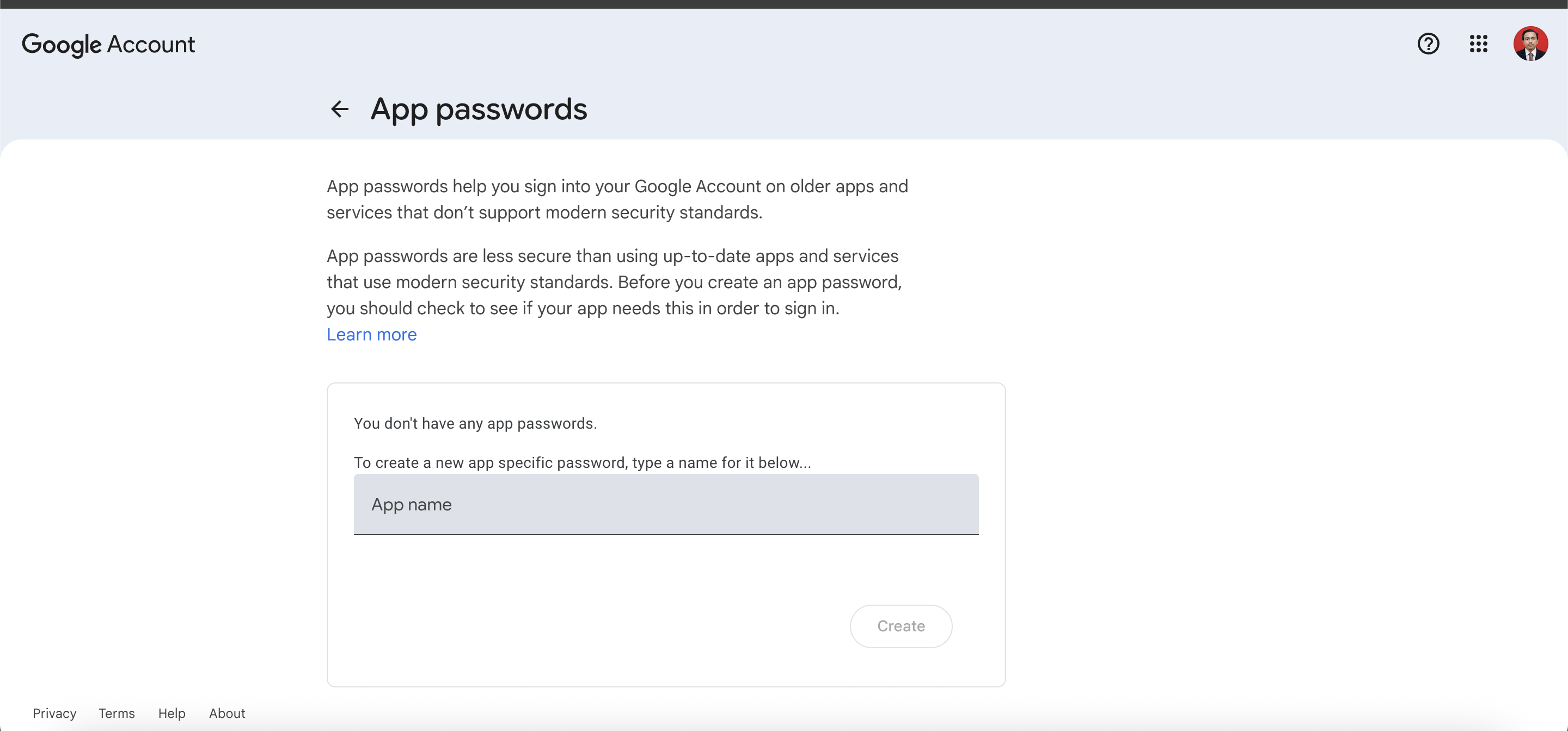
Task: Click the App passwords page heading
Action: (479, 109)
